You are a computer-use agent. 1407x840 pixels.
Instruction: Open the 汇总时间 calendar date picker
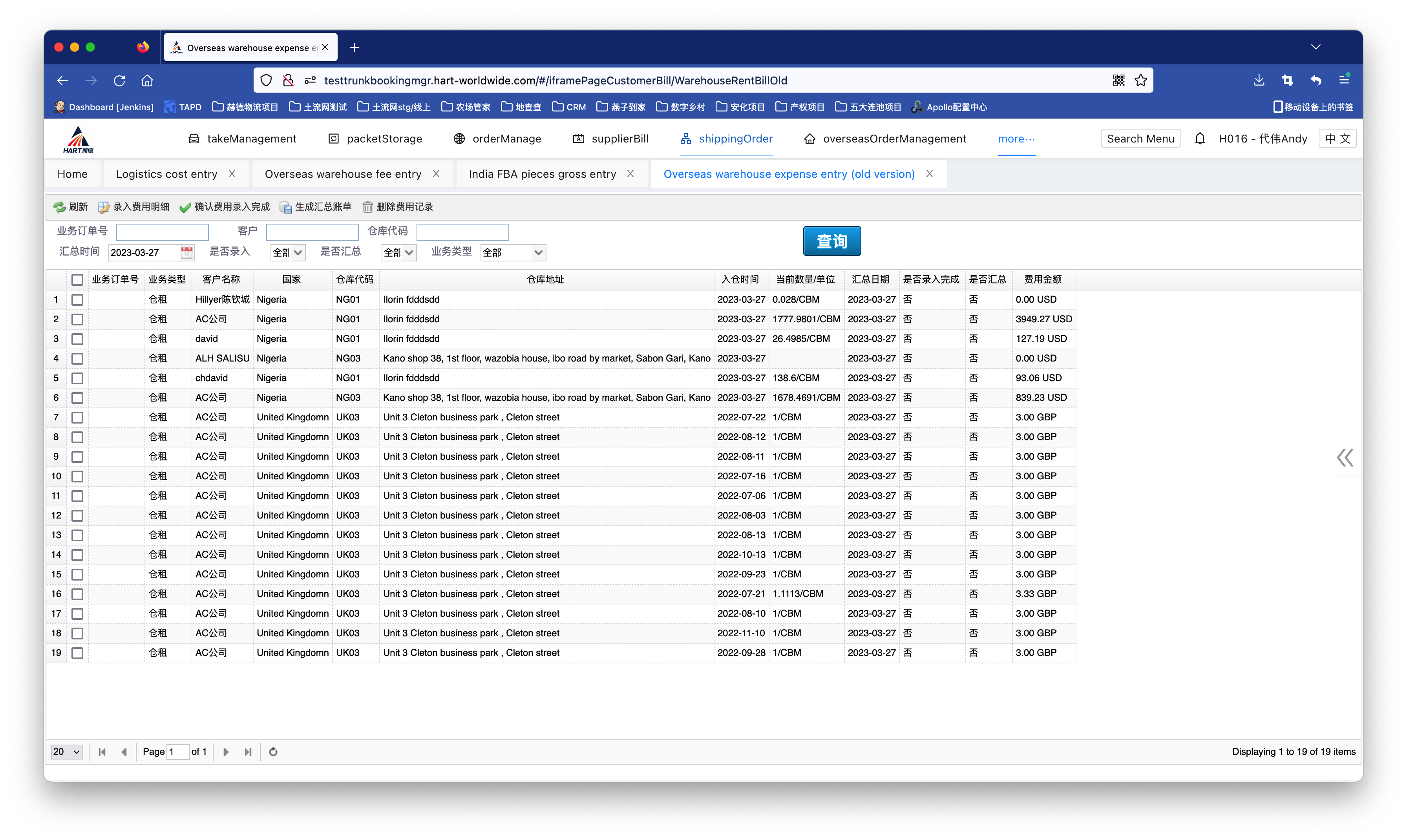tap(186, 252)
